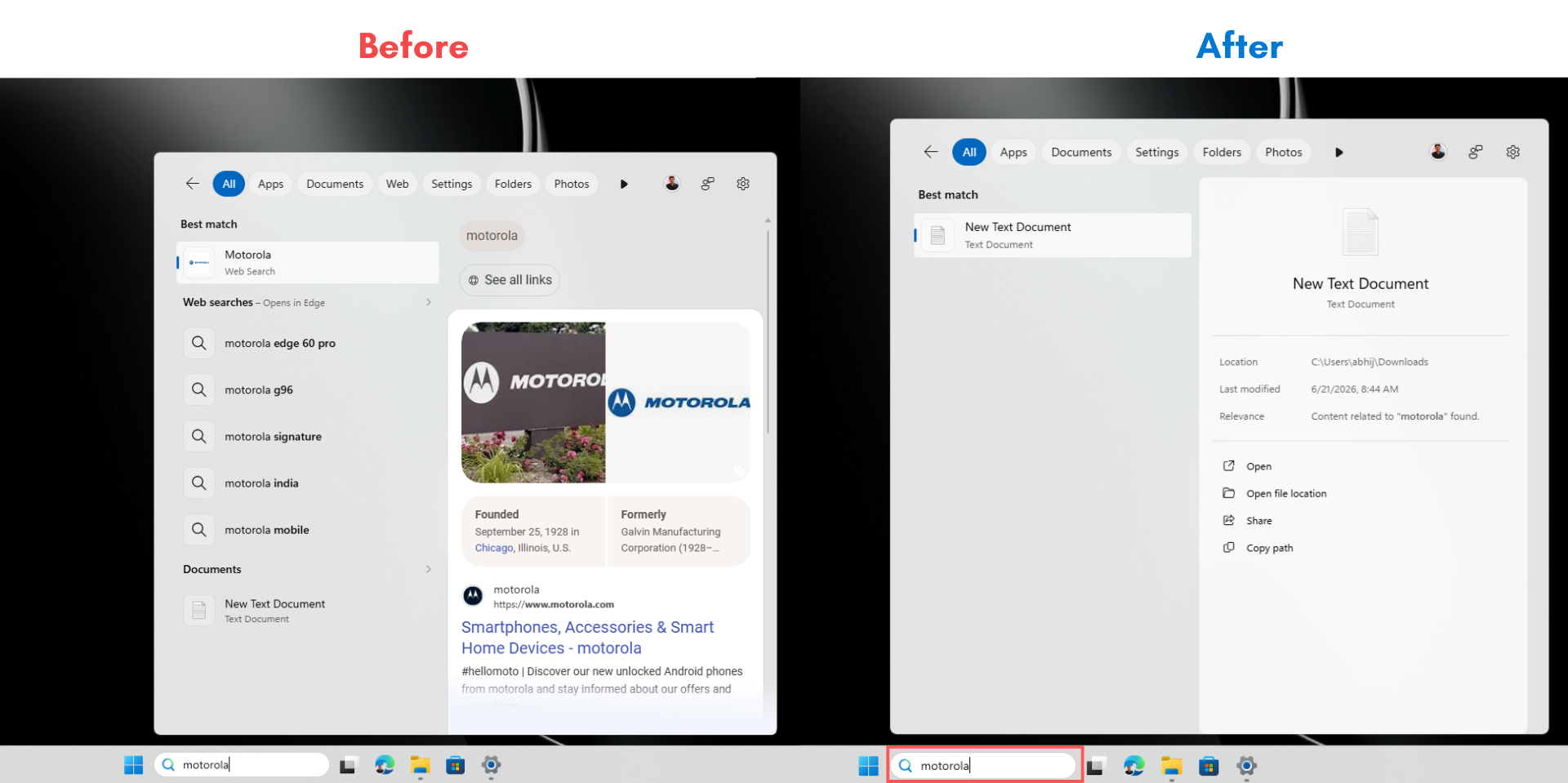The image size is (1568, 783).
Task: Select Photos tab in Before panel
Action: point(572,184)
